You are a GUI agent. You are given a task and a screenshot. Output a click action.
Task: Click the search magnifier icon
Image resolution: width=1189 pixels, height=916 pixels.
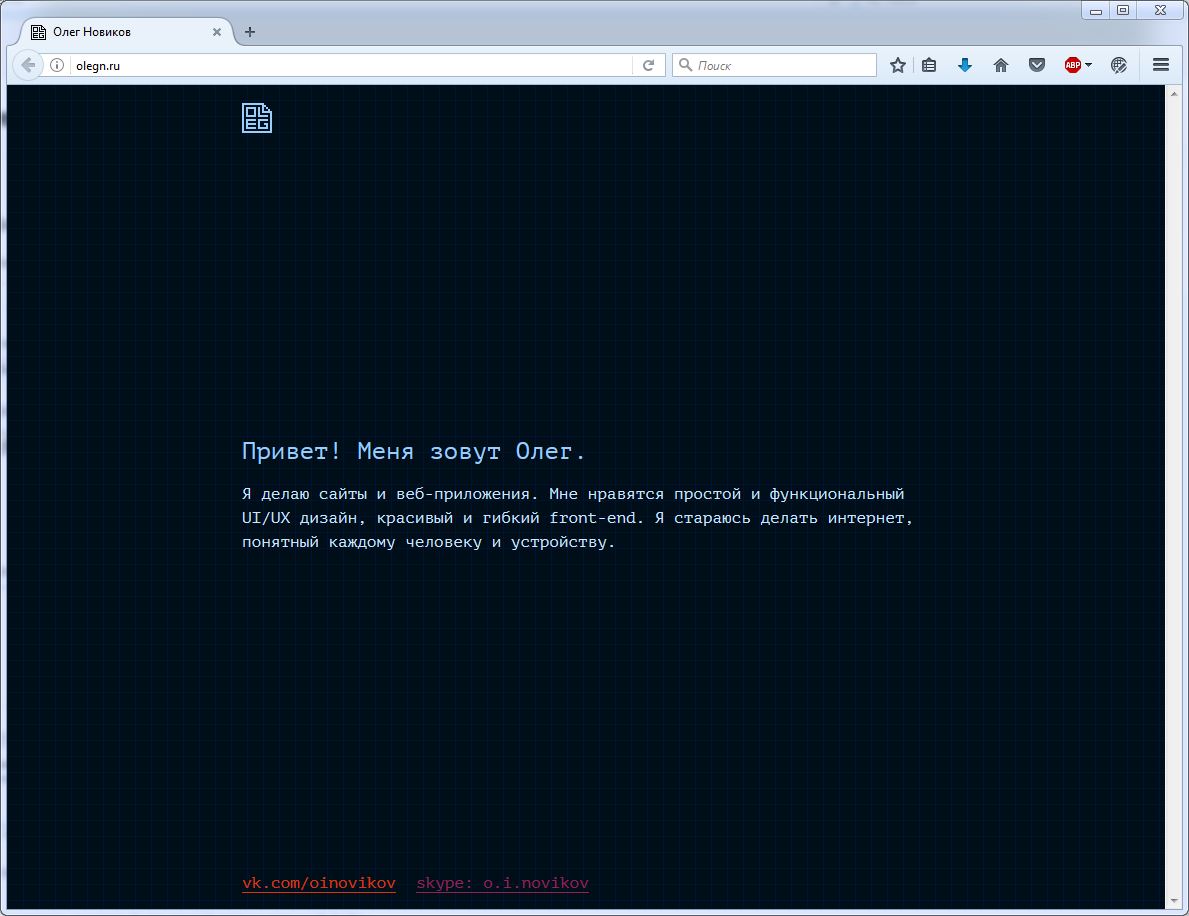685,65
